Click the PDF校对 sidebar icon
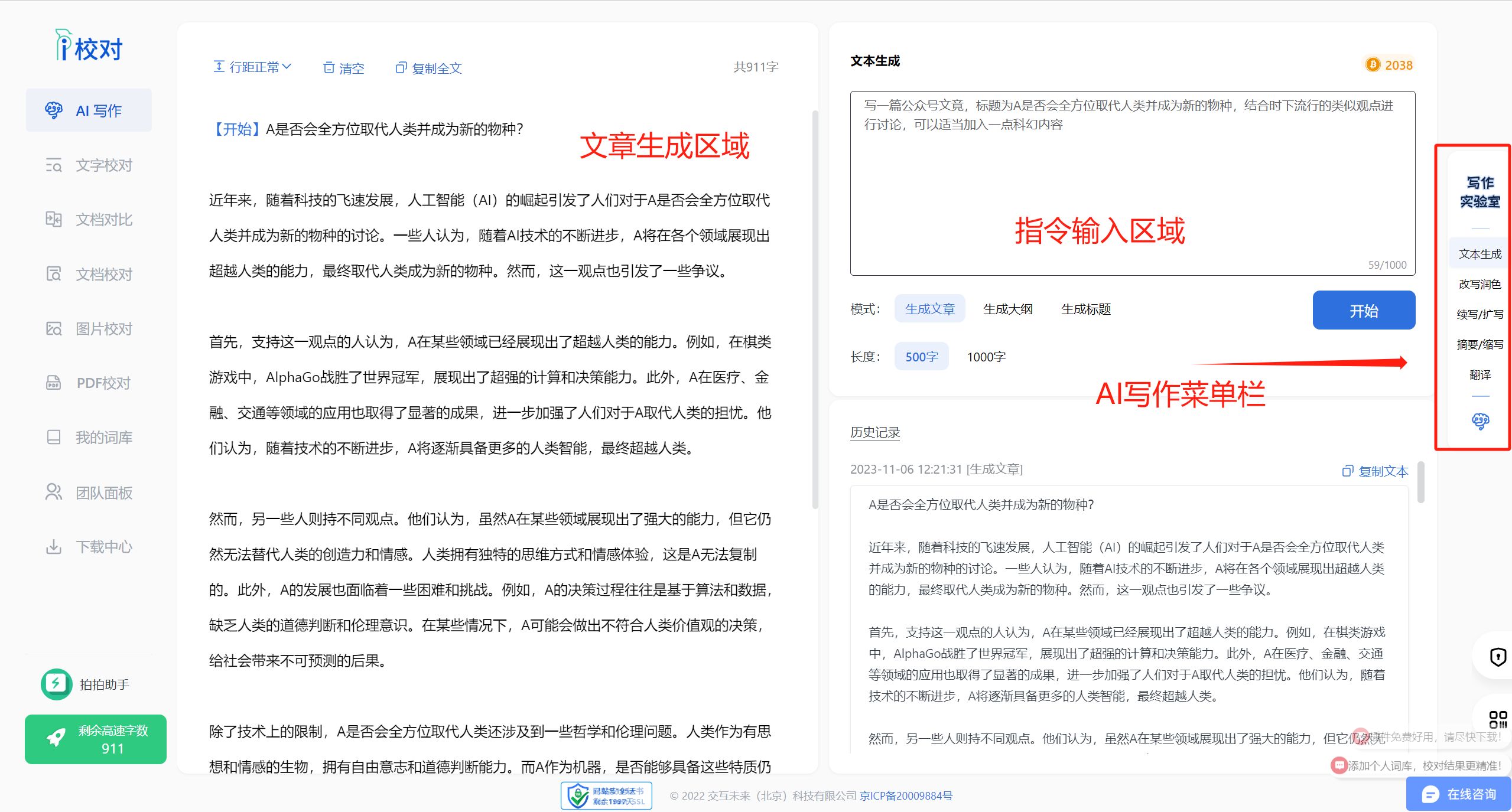Viewport: 1512px width, 812px height. tap(54, 383)
